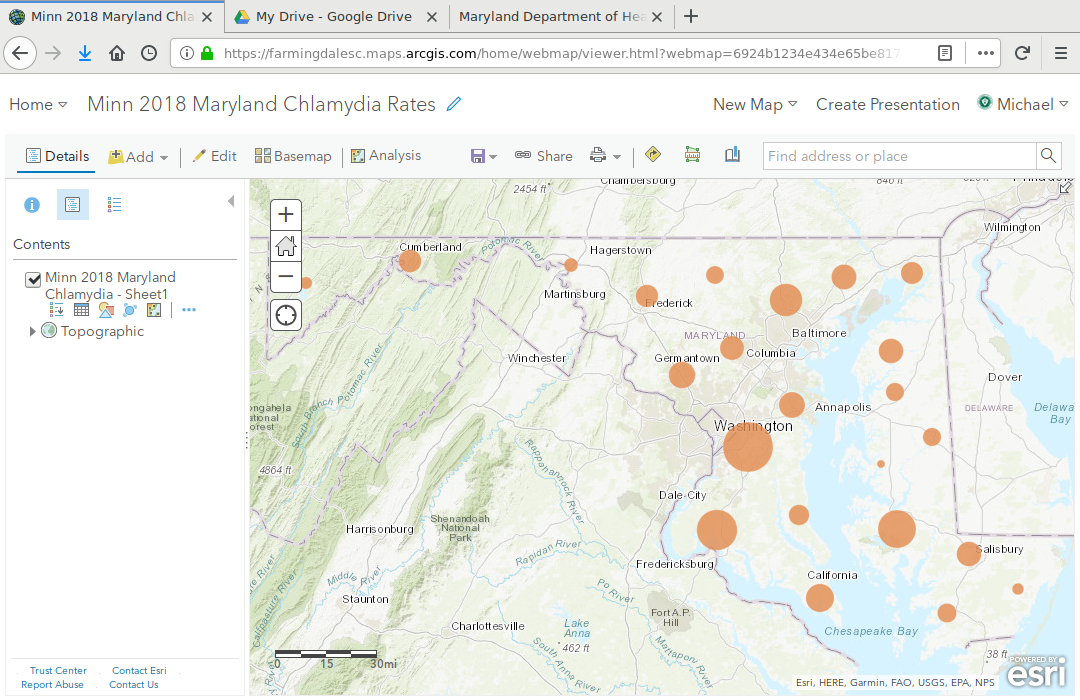
Task: Open Change Style for the Chlamydia layer
Action: pyautogui.click(x=105, y=310)
